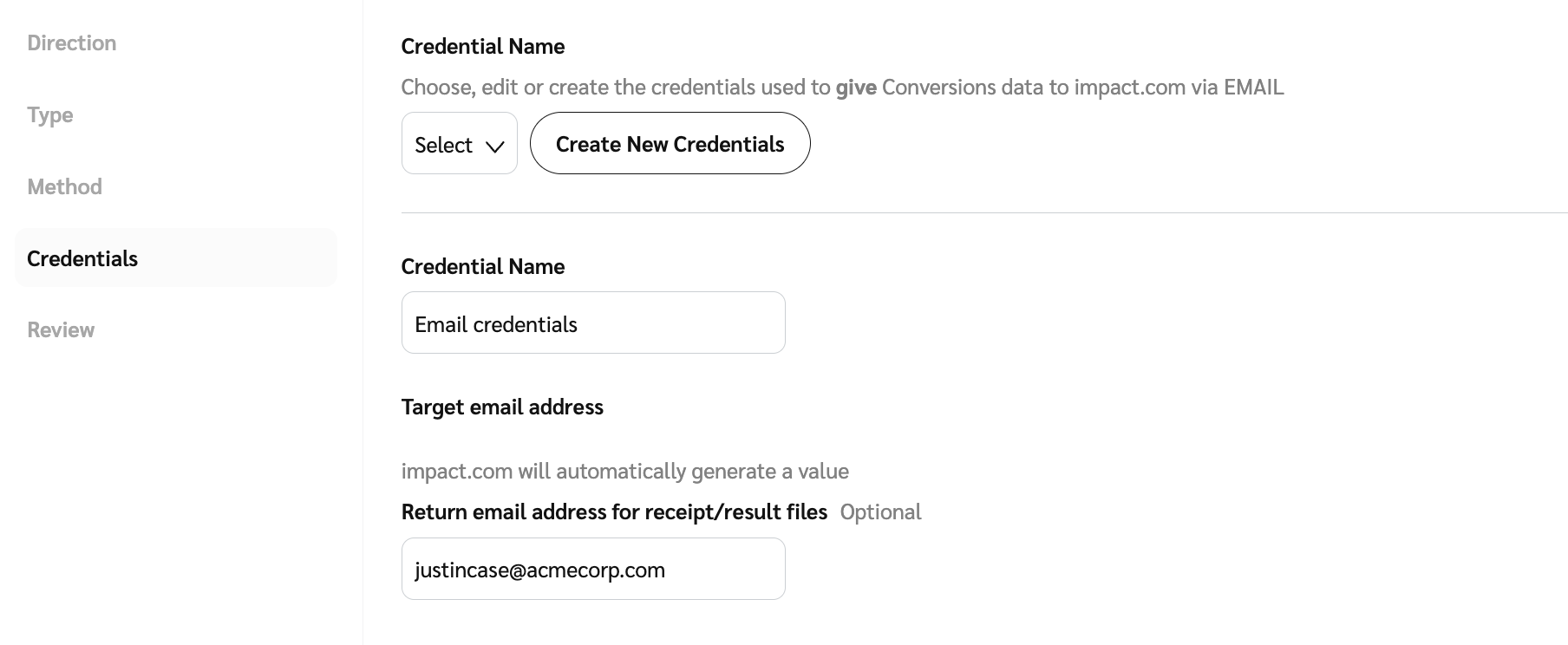The height and width of the screenshot is (645, 1568).
Task: Click the auto-generate value helper text
Action: coord(624,472)
